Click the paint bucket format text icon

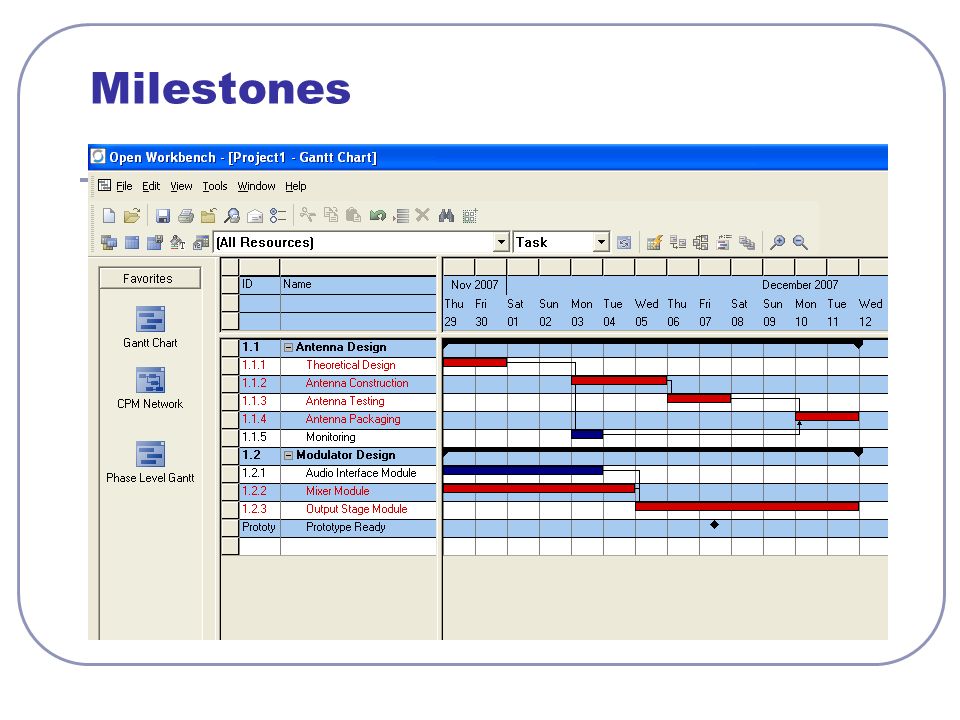[x=178, y=242]
